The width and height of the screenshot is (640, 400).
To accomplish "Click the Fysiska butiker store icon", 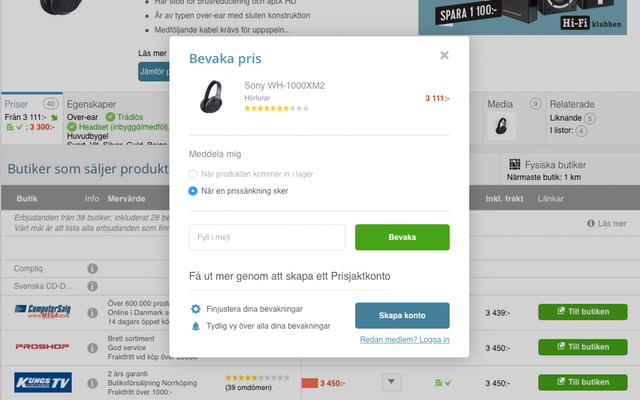I will pyautogui.click(x=515, y=164).
